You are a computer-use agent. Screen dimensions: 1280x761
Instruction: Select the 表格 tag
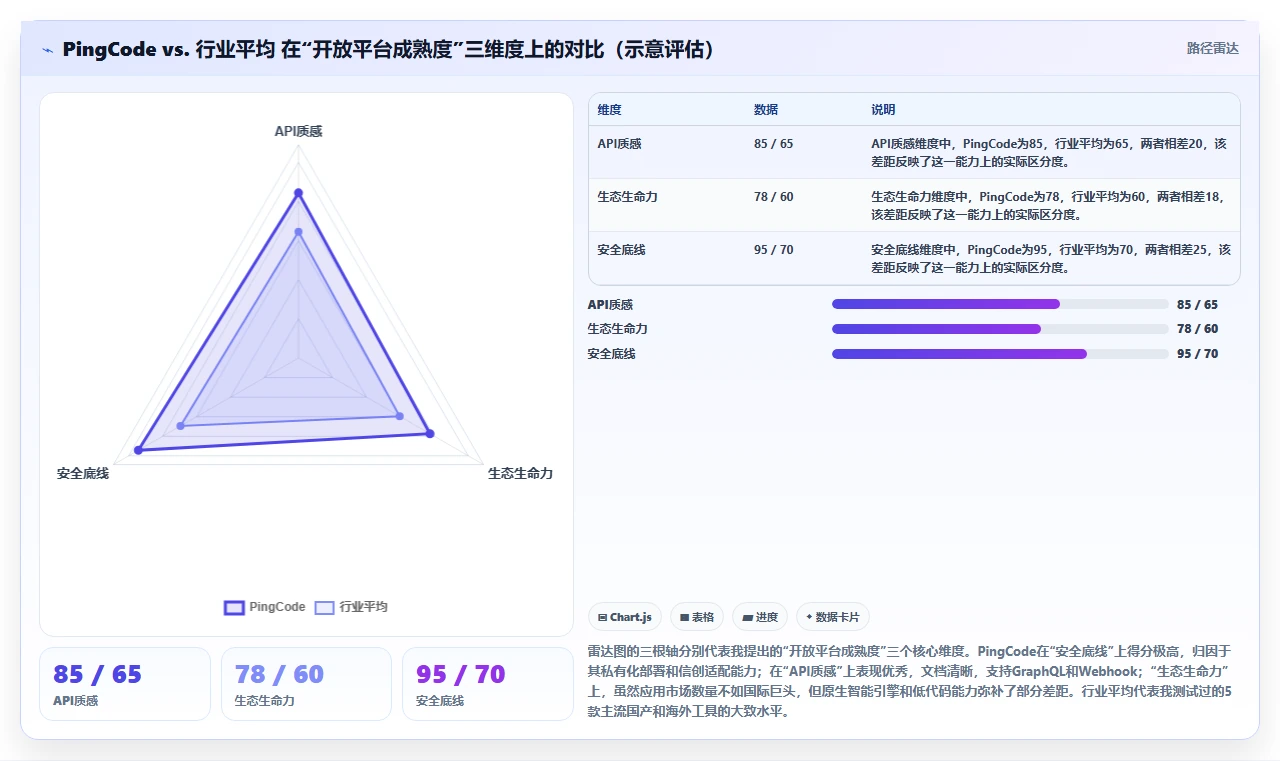pyautogui.click(x=697, y=617)
